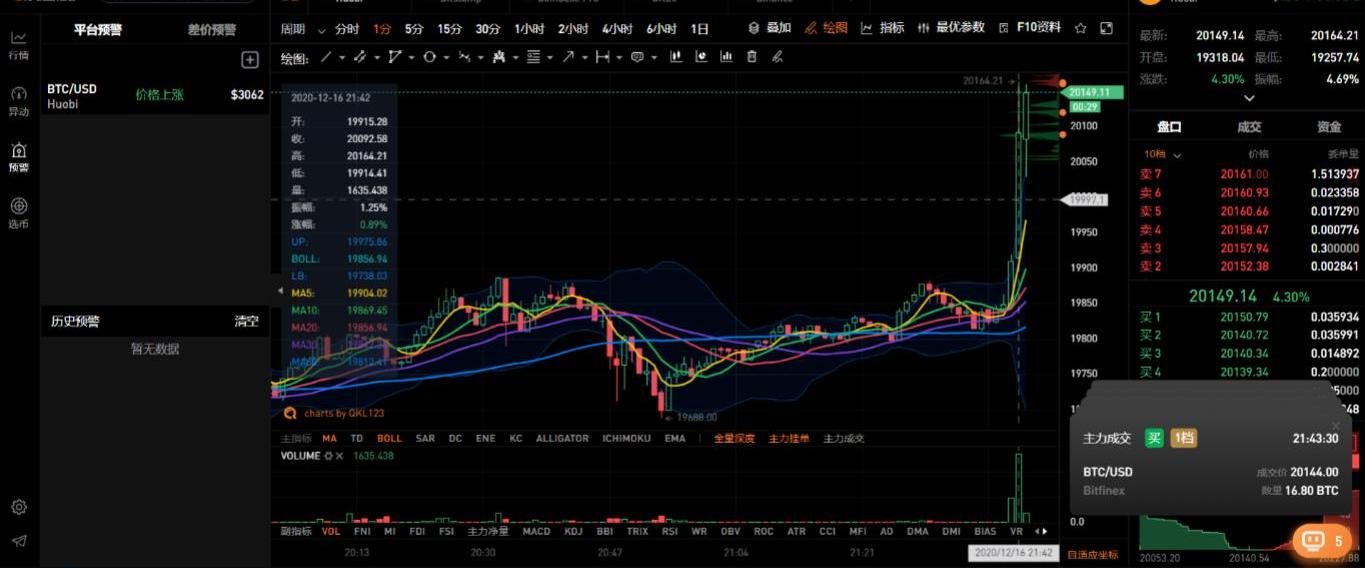This screenshot has height=568, width=1365.
Task: Expand chart to fullscreen
Action: [x=1106, y=28]
